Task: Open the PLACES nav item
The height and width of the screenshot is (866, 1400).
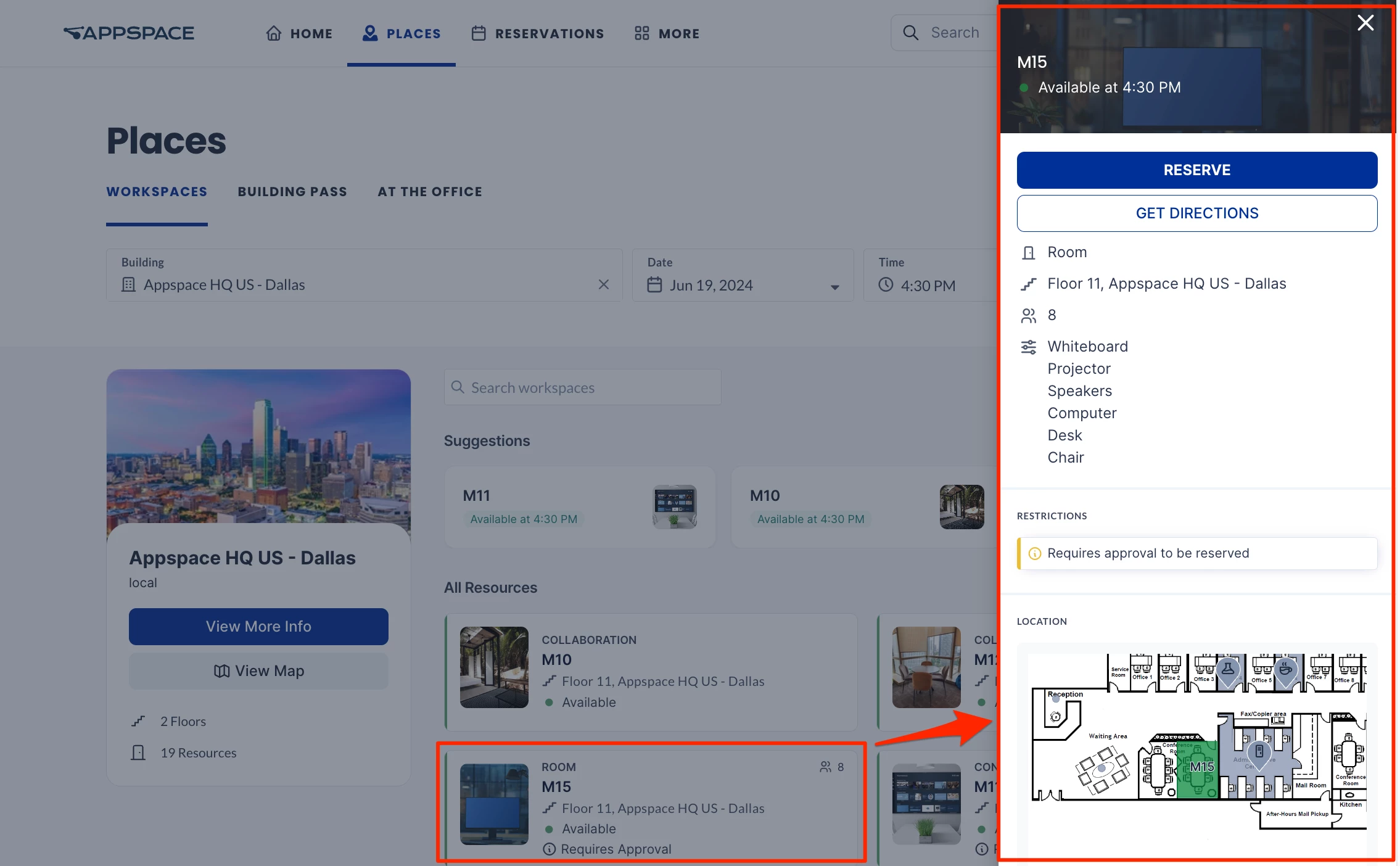Action: [x=401, y=33]
